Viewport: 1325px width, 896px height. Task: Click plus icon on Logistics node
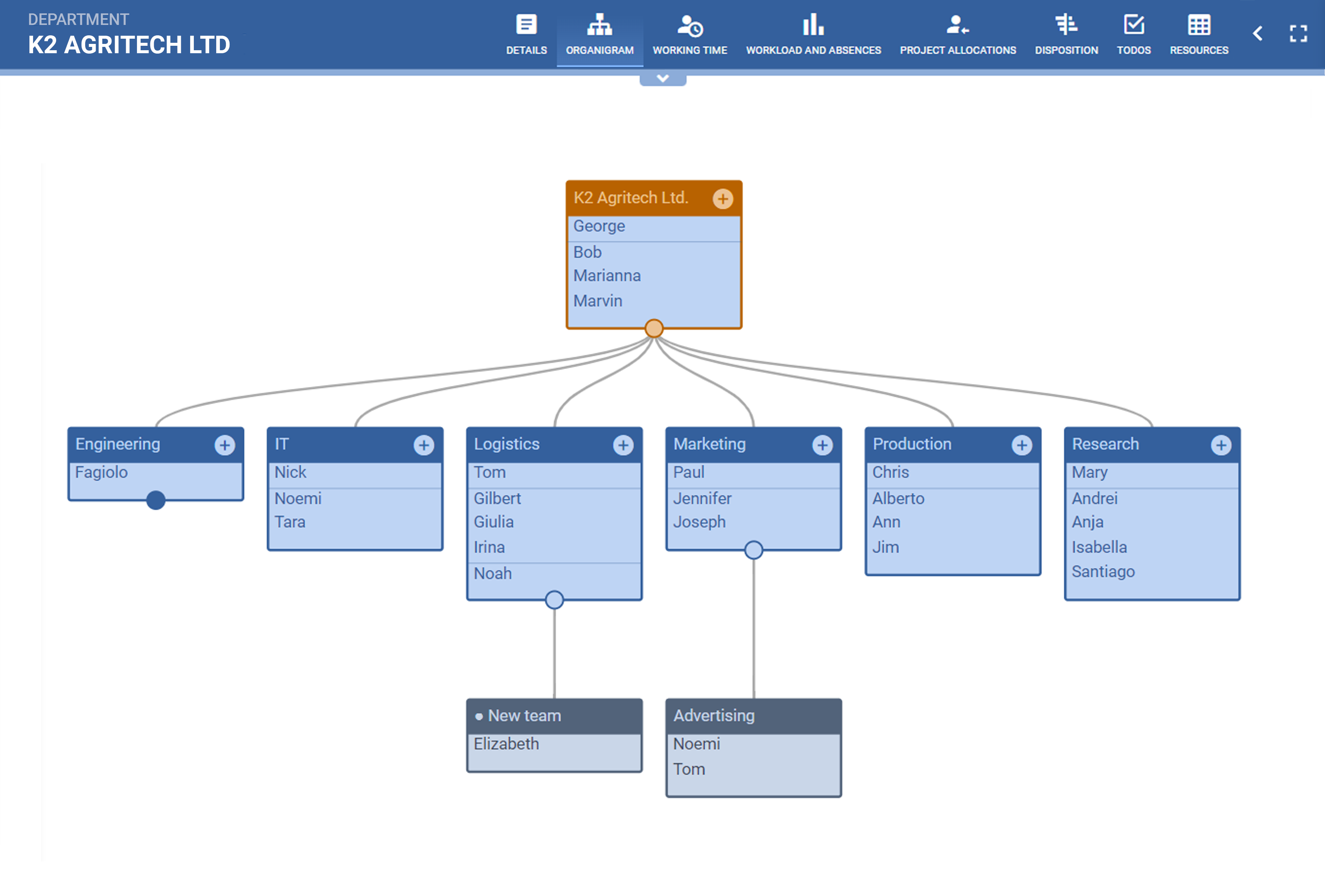[x=623, y=445]
